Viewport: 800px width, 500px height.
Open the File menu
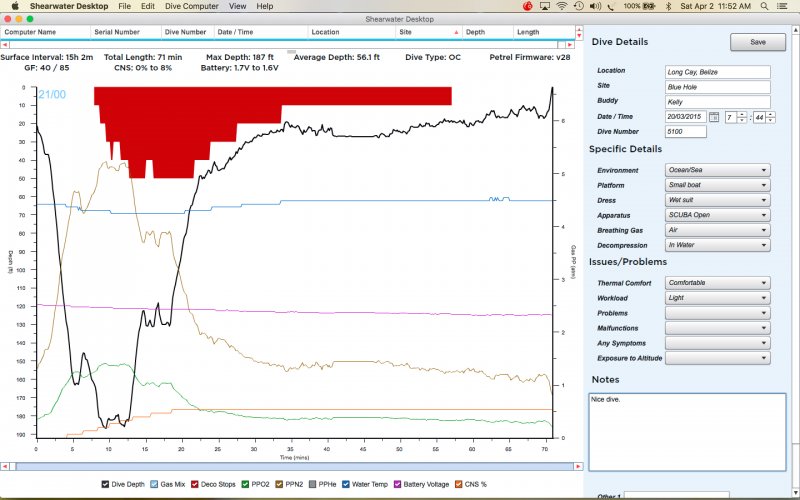pos(124,6)
